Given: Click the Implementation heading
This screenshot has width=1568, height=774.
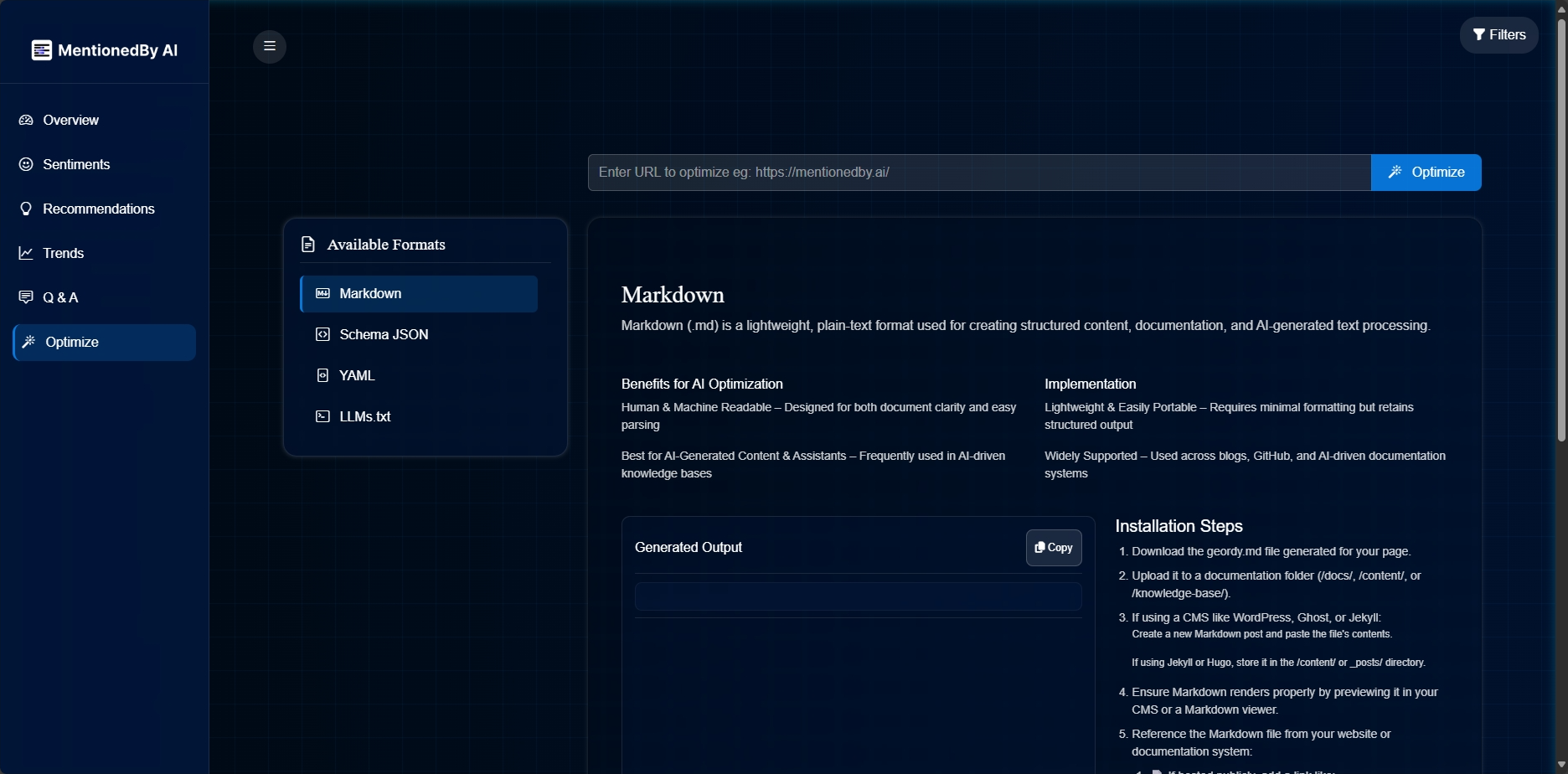Looking at the screenshot, I should pos(1090,384).
